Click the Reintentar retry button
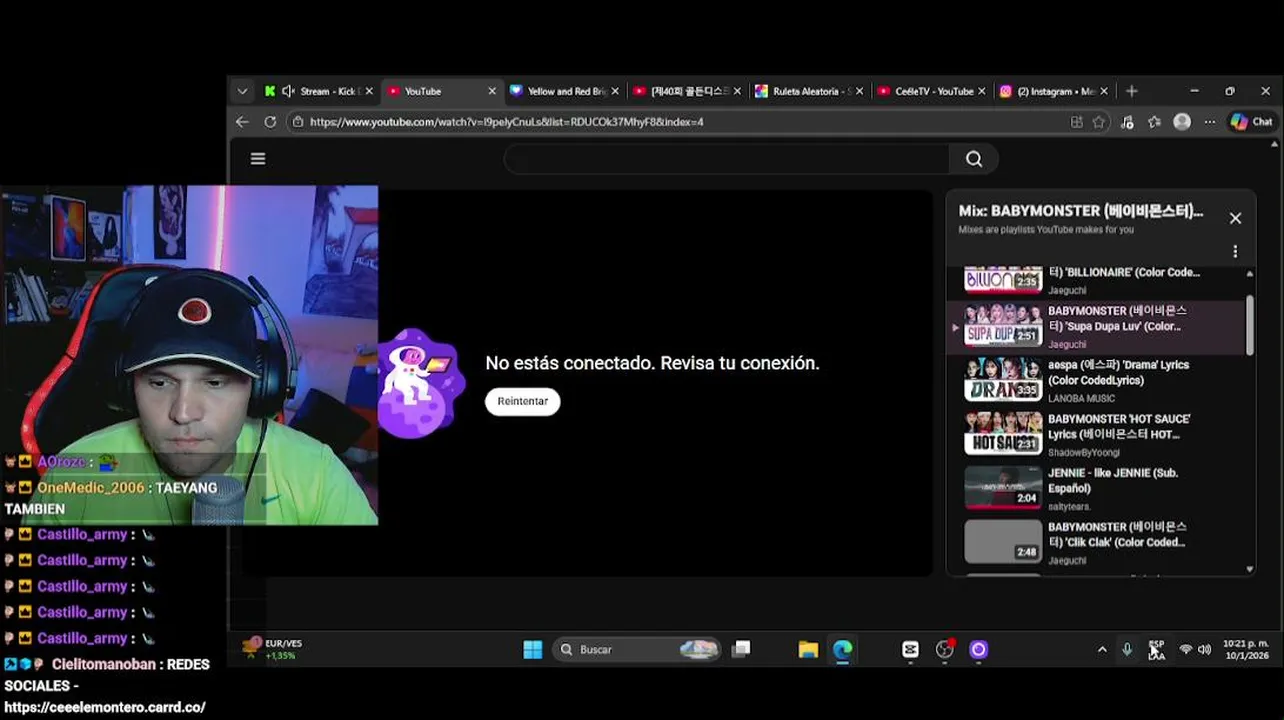This screenshot has width=1284, height=720. pyautogui.click(x=523, y=401)
